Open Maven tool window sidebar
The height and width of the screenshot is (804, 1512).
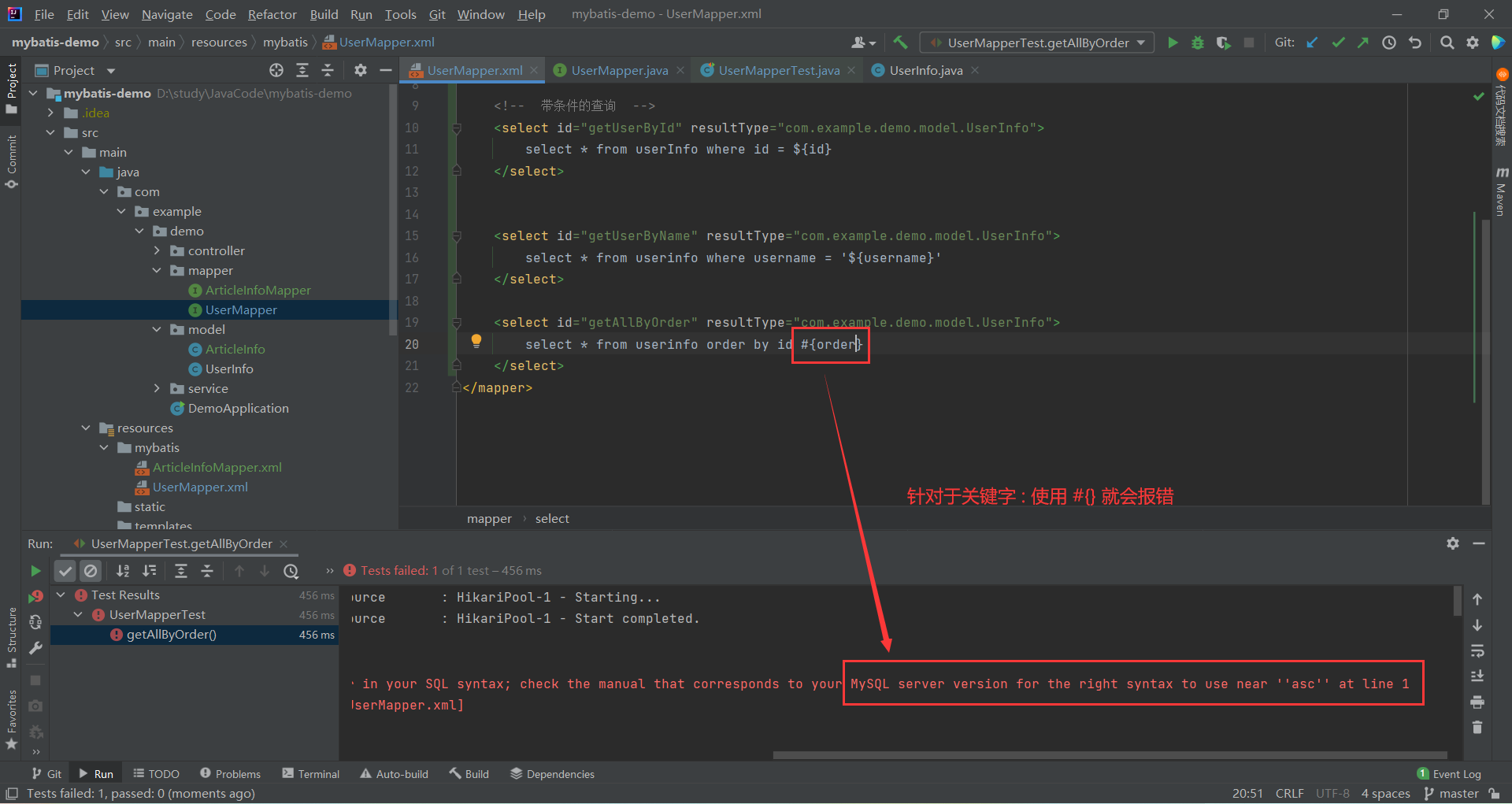(x=1501, y=190)
